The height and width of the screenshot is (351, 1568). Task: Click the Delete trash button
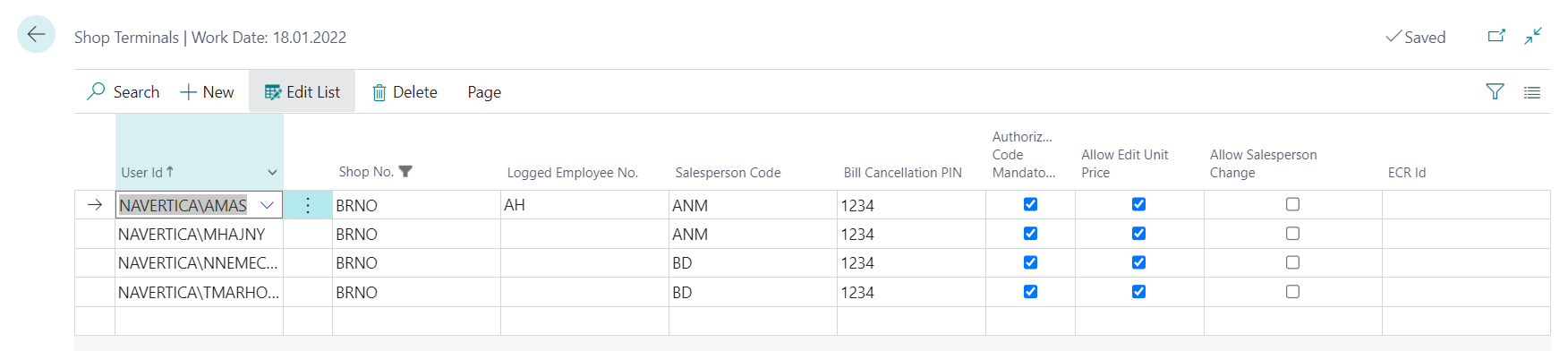coord(405,92)
